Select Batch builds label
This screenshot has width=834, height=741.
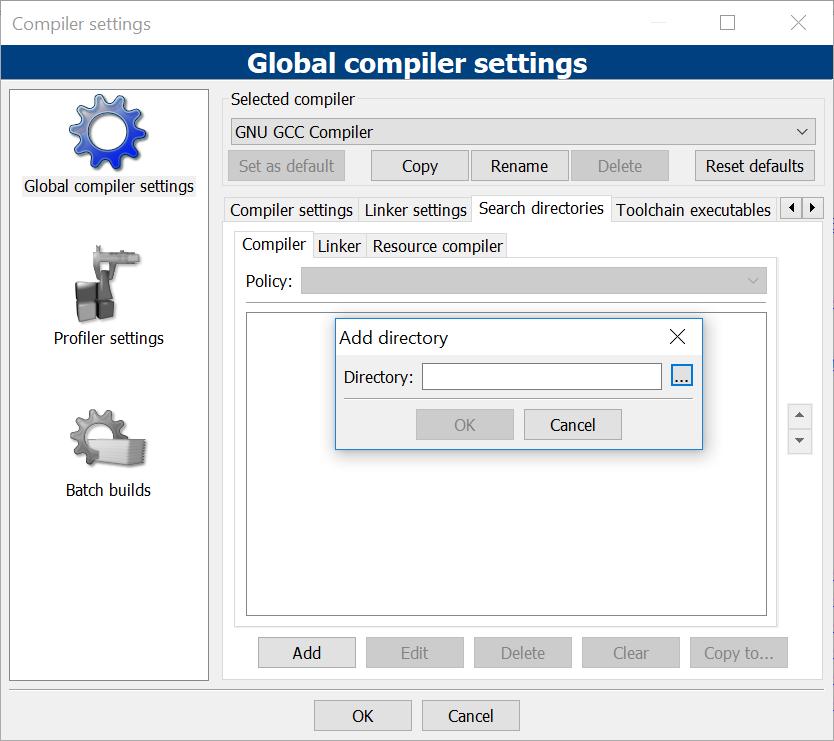click(108, 489)
